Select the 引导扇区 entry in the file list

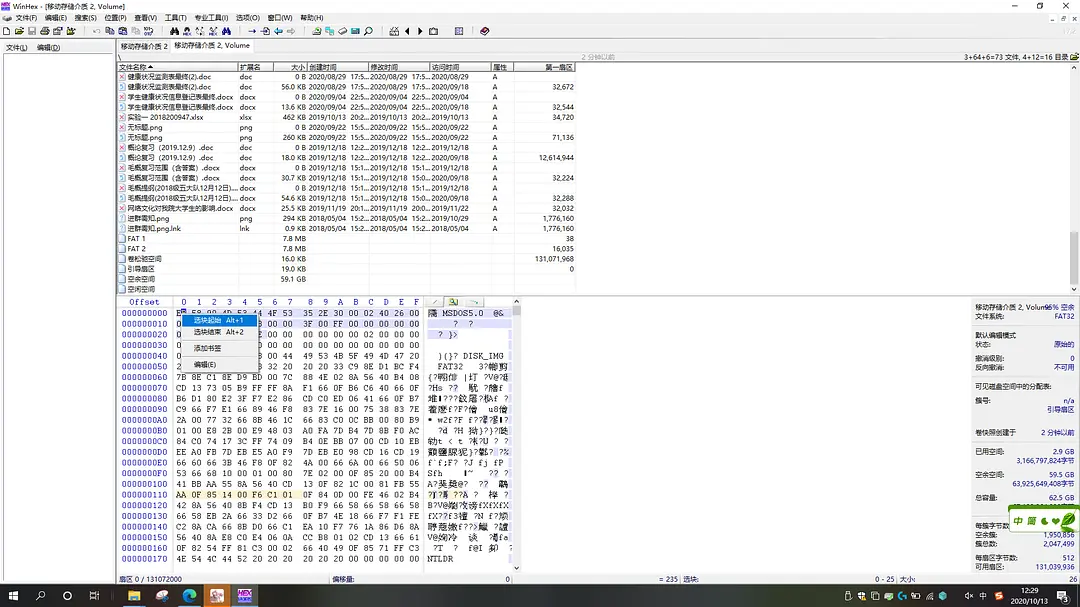pyautogui.click(x=140, y=269)
